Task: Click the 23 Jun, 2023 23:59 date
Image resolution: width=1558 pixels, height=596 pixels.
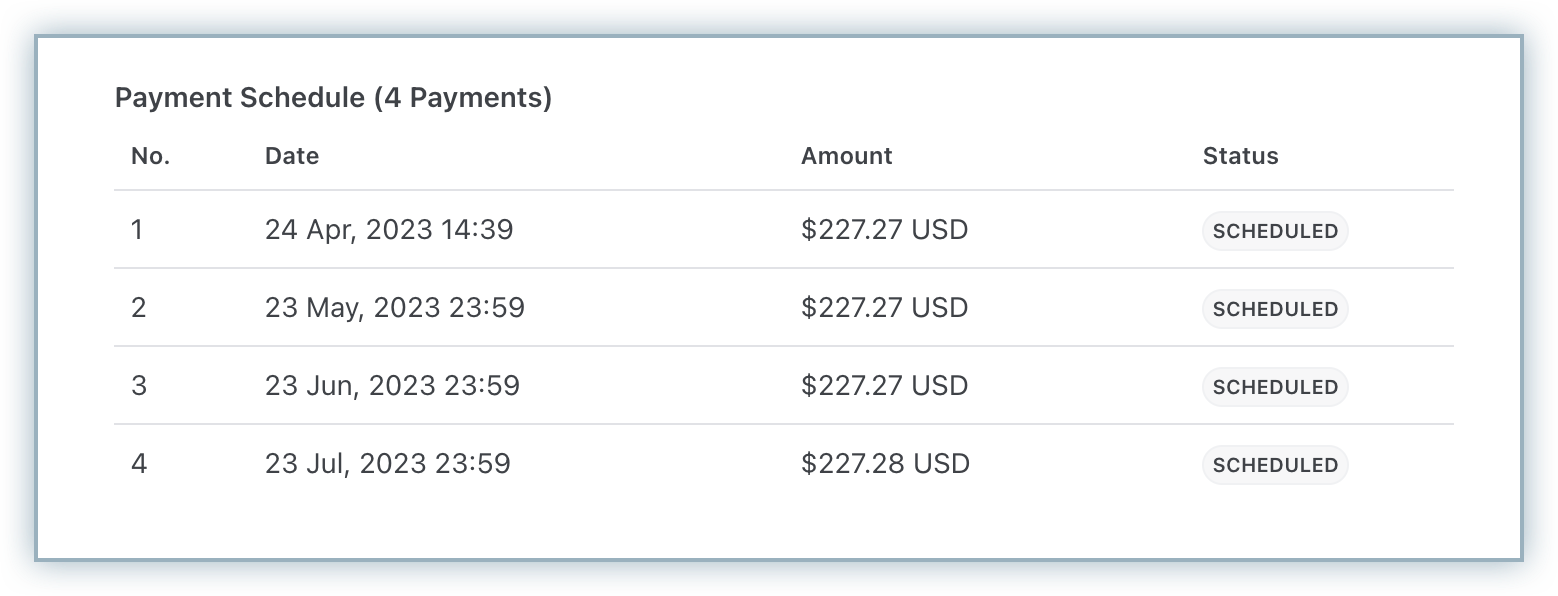Action: coord(392,386)
